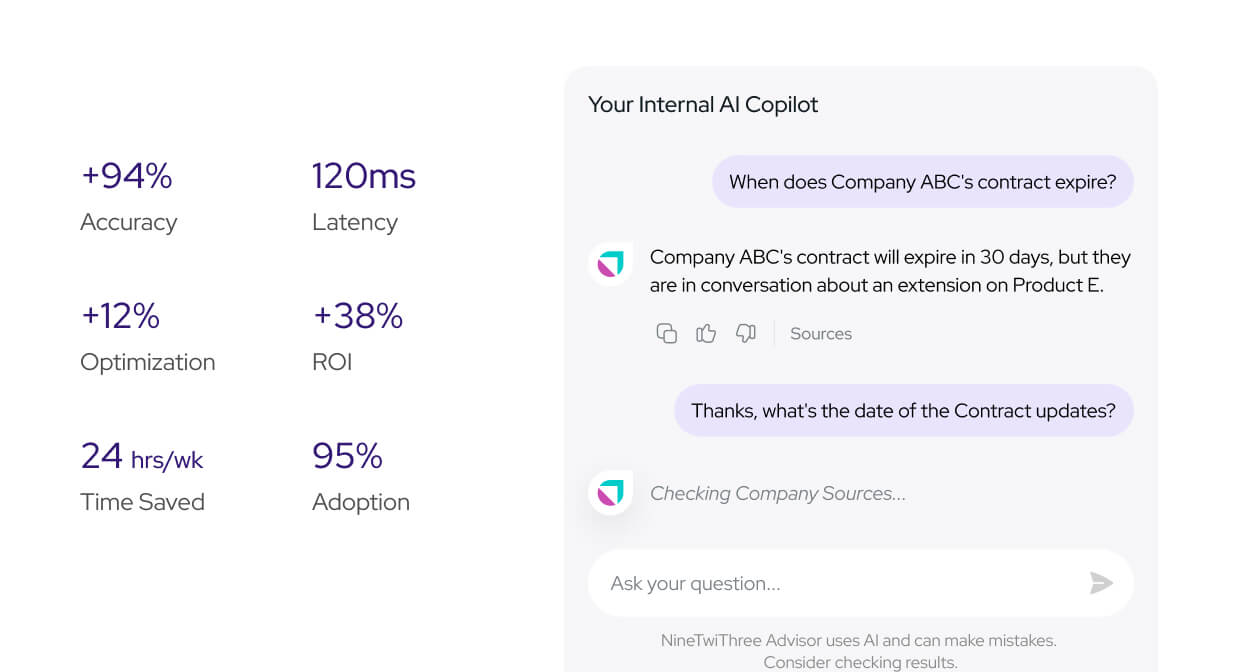Click the +12% Optimization statistic
The width and height of the screenshot is (1240, 672).
147,337
